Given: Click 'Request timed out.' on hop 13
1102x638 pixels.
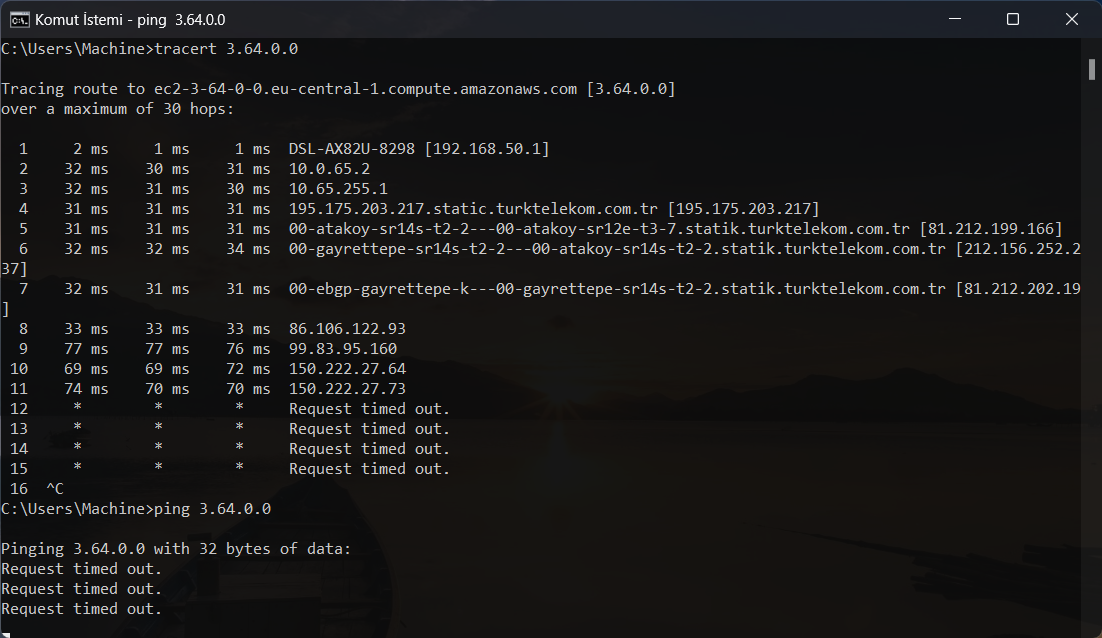Looking at the screenshot, I should (369, 429).
